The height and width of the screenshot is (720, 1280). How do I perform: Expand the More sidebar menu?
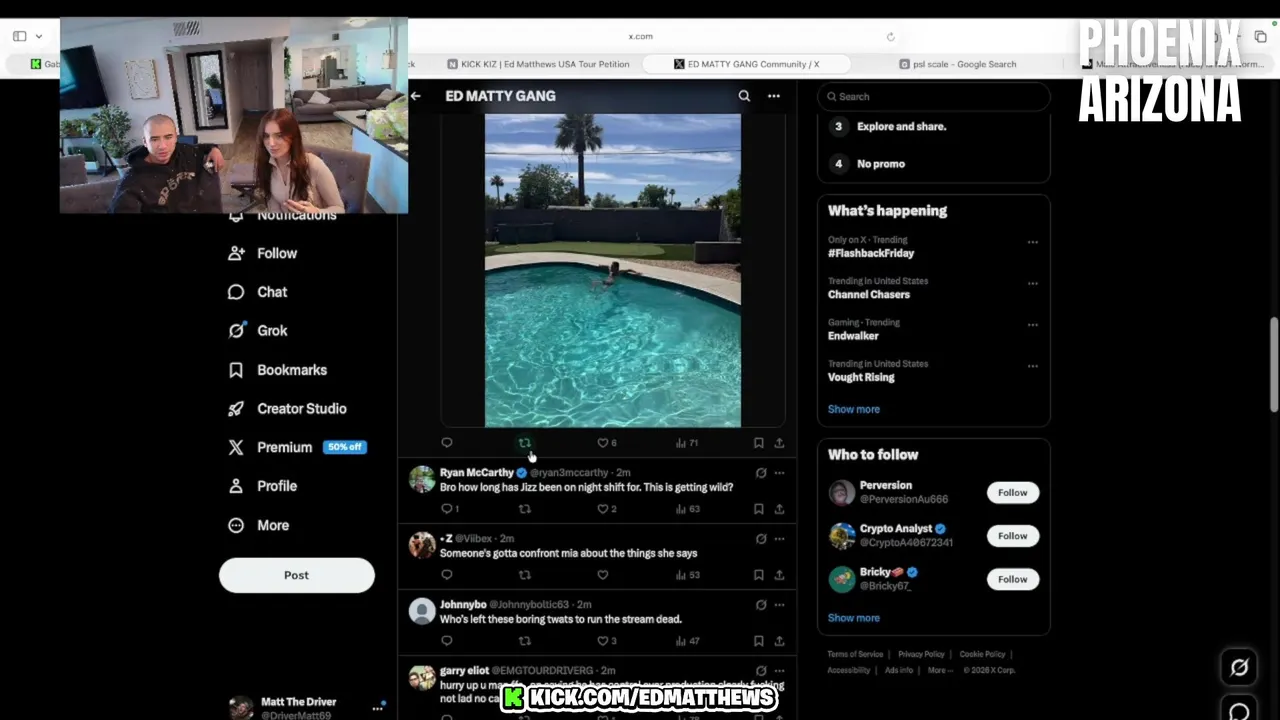(259, 525)
